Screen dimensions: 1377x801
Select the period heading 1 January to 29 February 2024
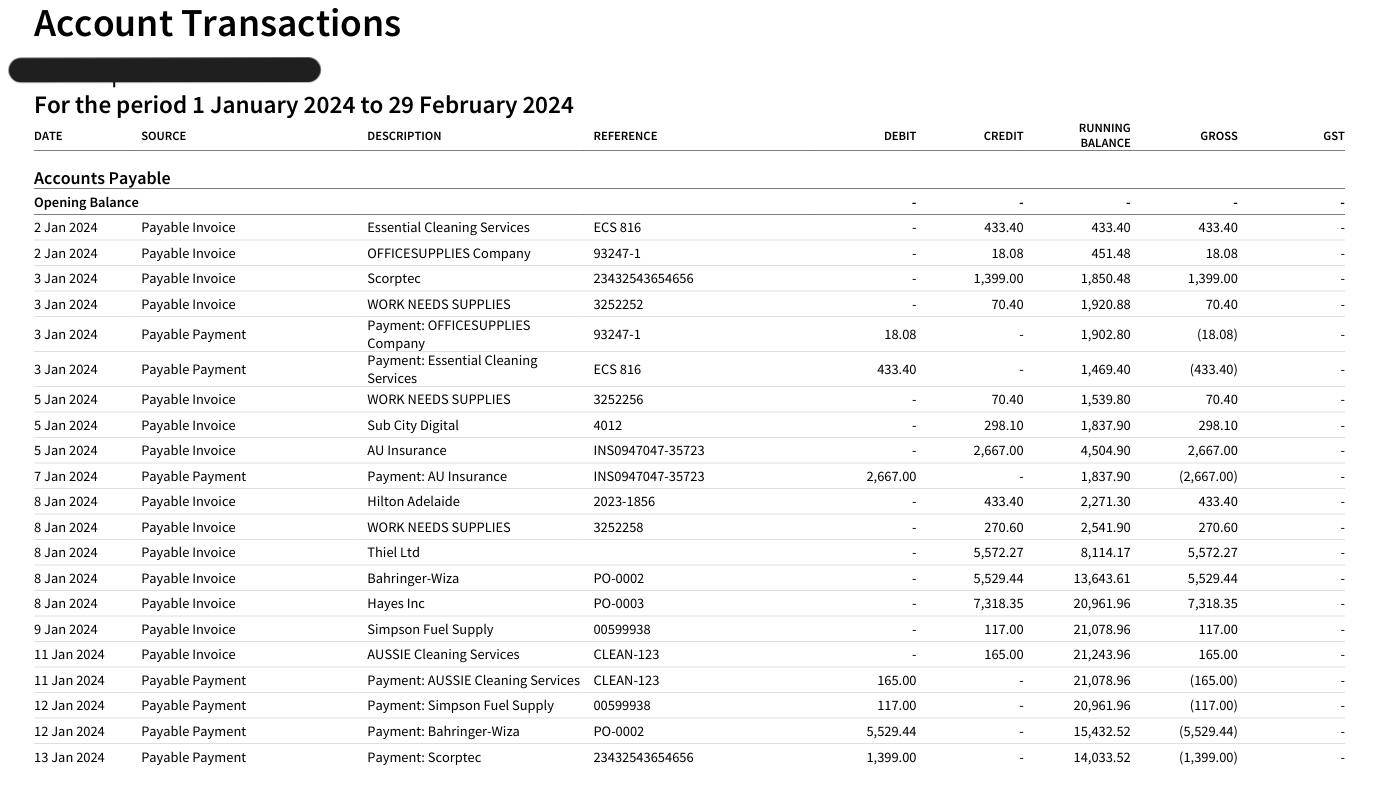click(304, 105)
